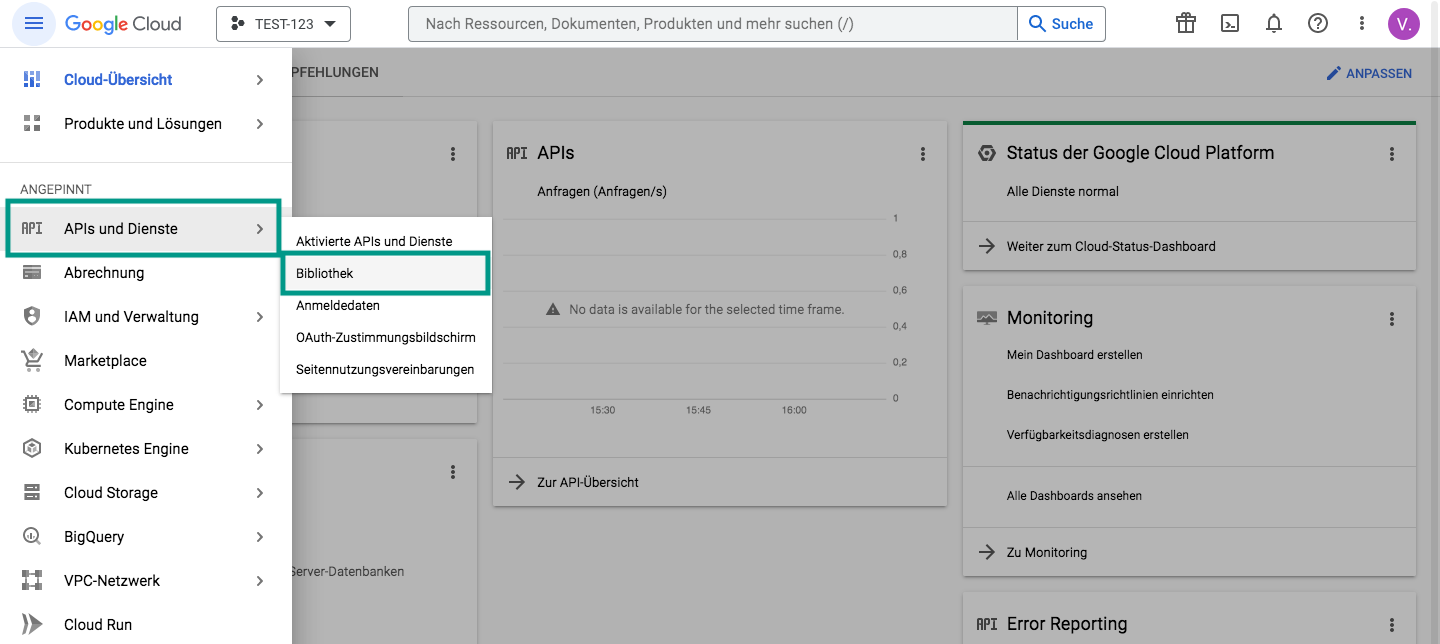Click the Google Cloud logo
1440x644 pixels.
click(x=123, y=24)
